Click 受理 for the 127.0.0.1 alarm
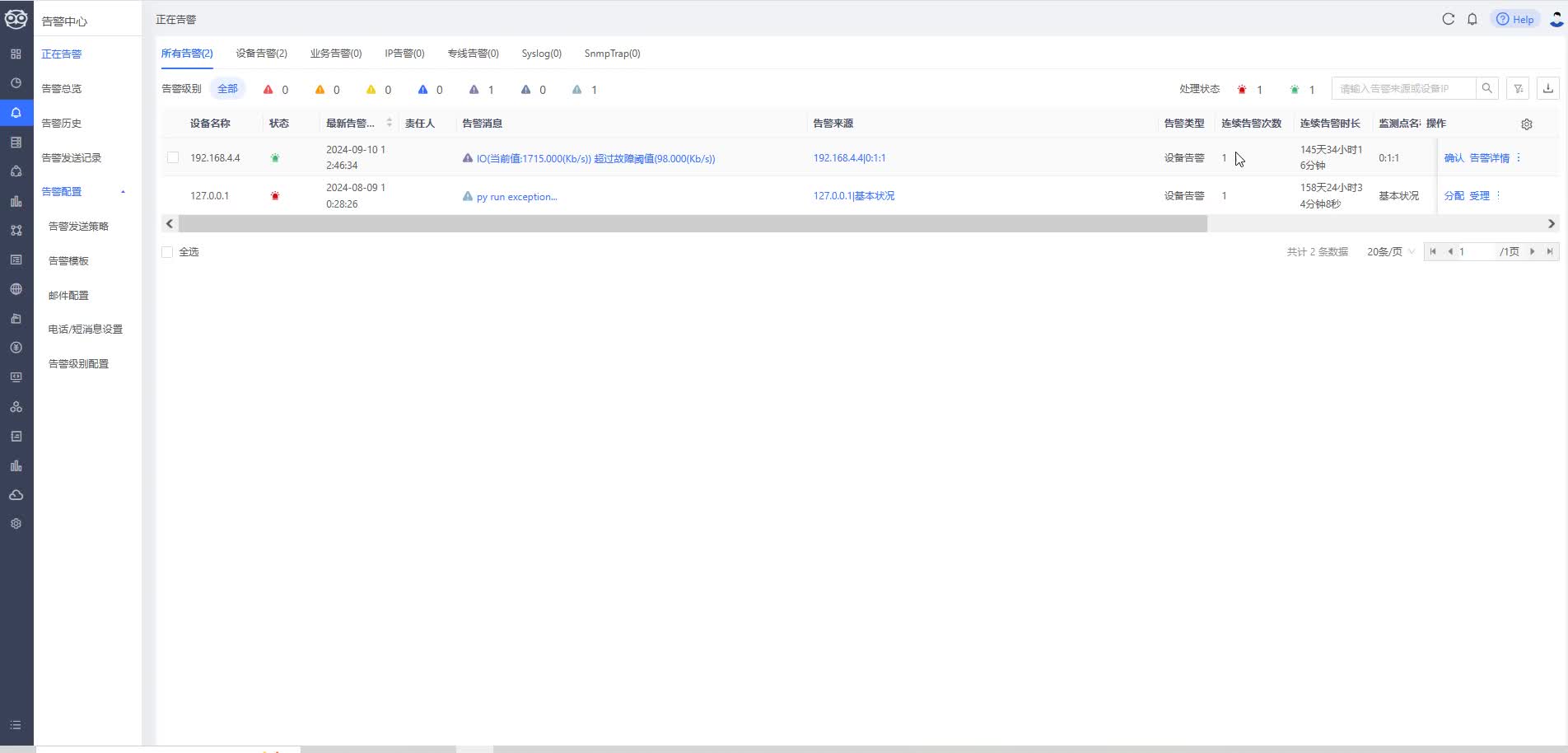The image size is (1568, 753). point(1479,196)
